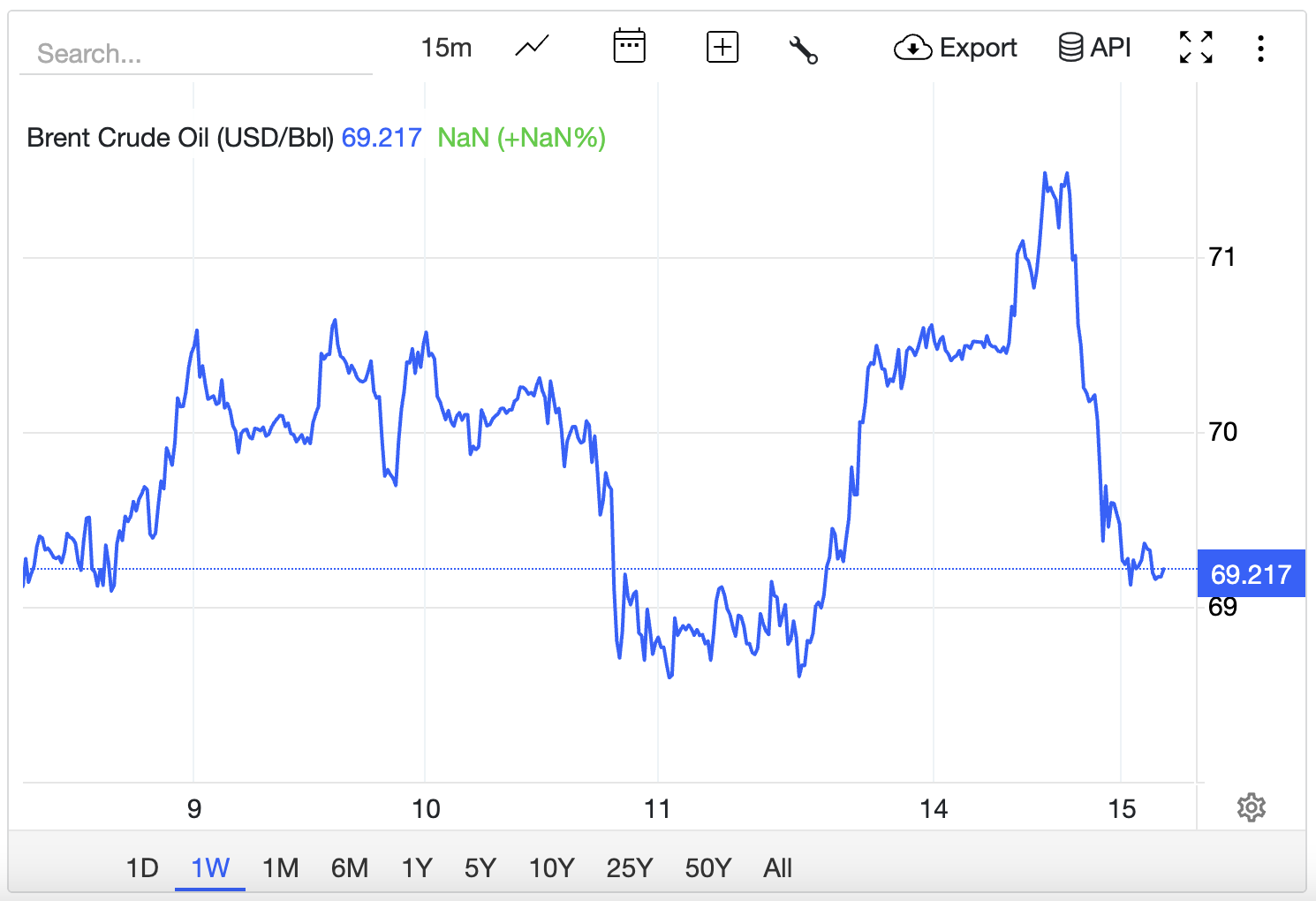Click the cloud Export icon

[x=912, y=48]
